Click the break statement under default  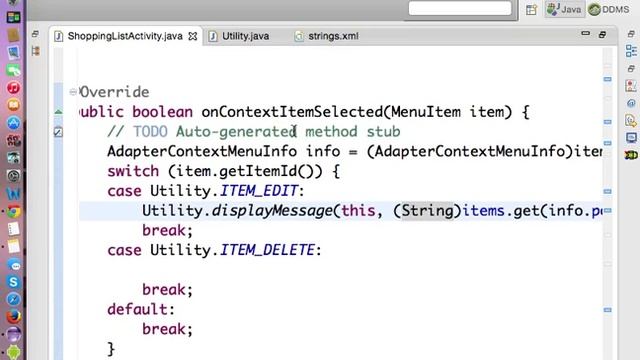click(x=167, y=329)
